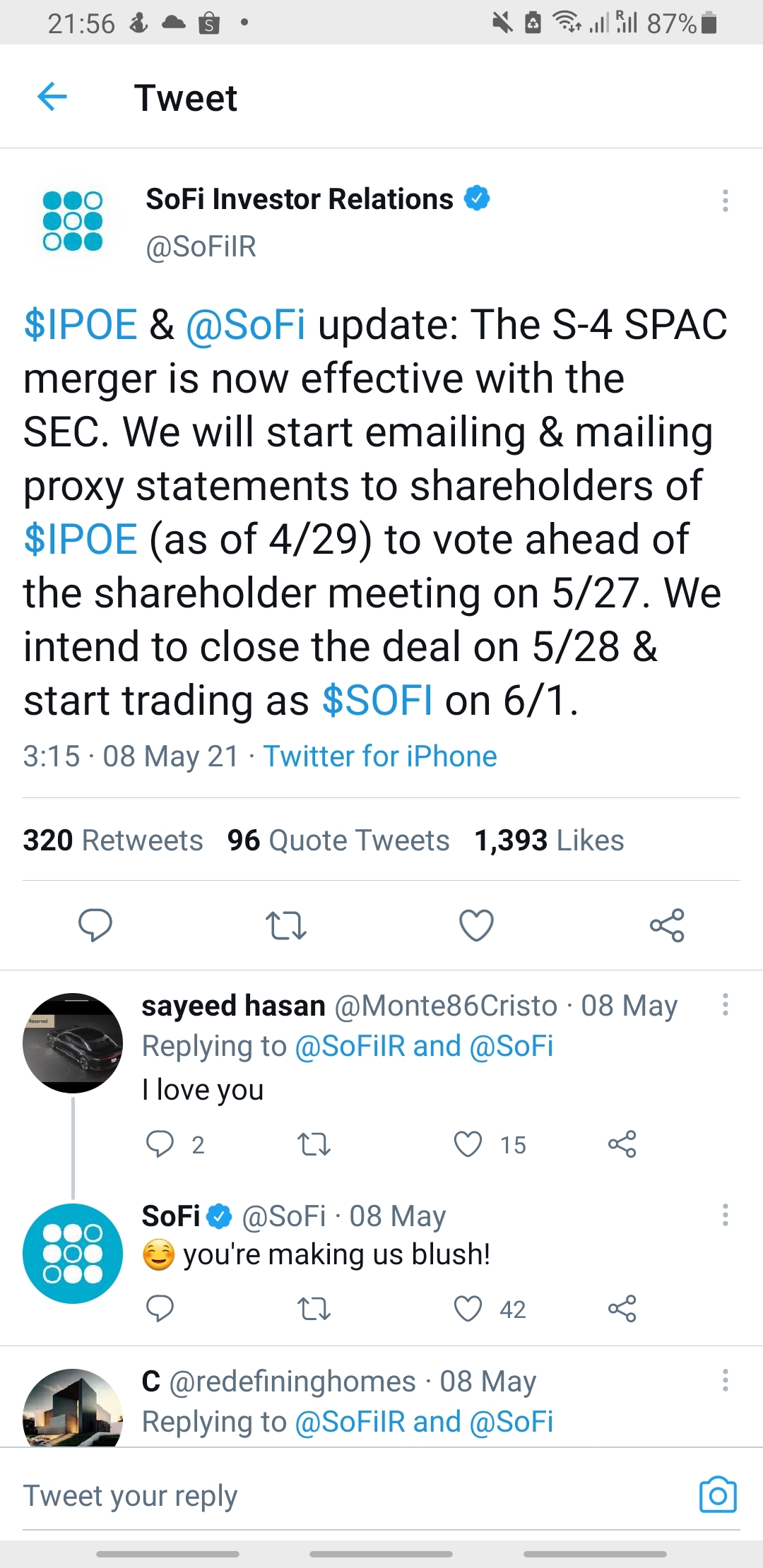The image size is (763, 1568).
Task: Reply to SoFi's blush comment
Action: click(160, 1309)
